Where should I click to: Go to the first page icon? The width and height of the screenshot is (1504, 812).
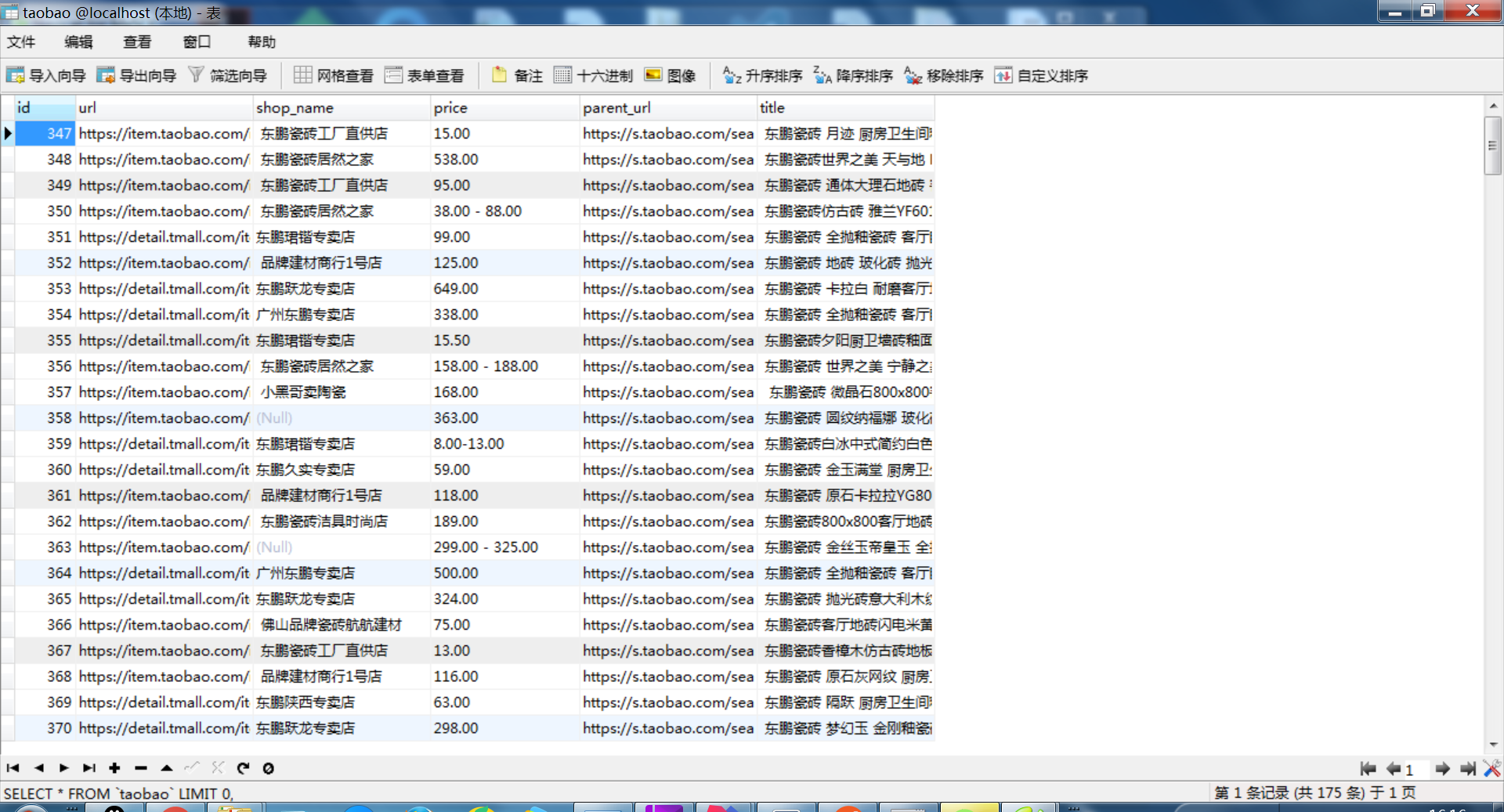click(x=1368, y=769)
